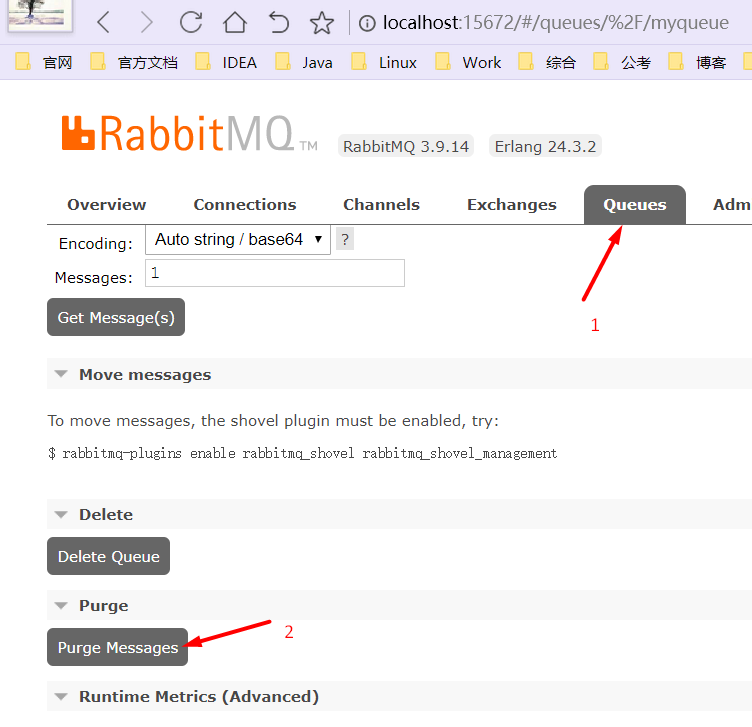Screen dimensions: 752x727
Task: Switch to the Channels tab
Action: point(381,205)
